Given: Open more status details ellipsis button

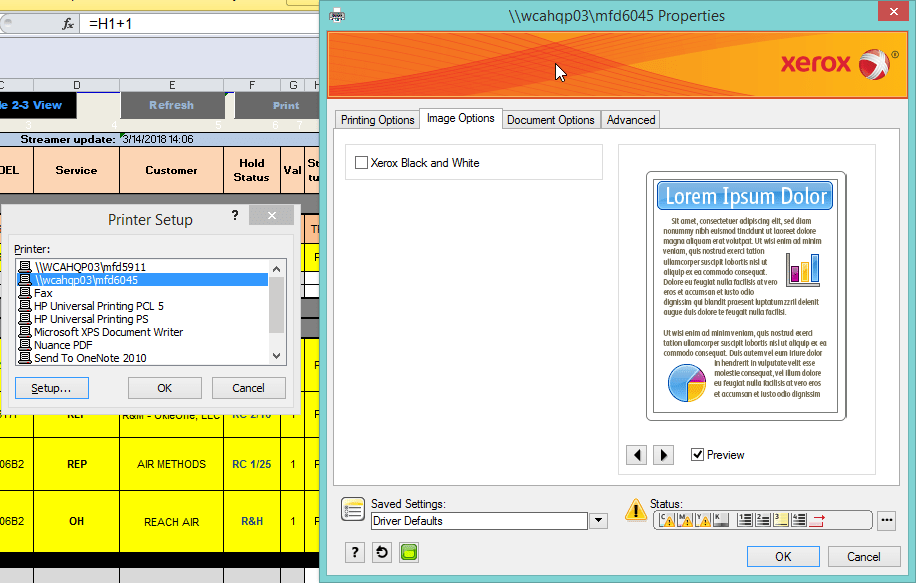Looking at the screenshot, I should [x=886, y=520].
